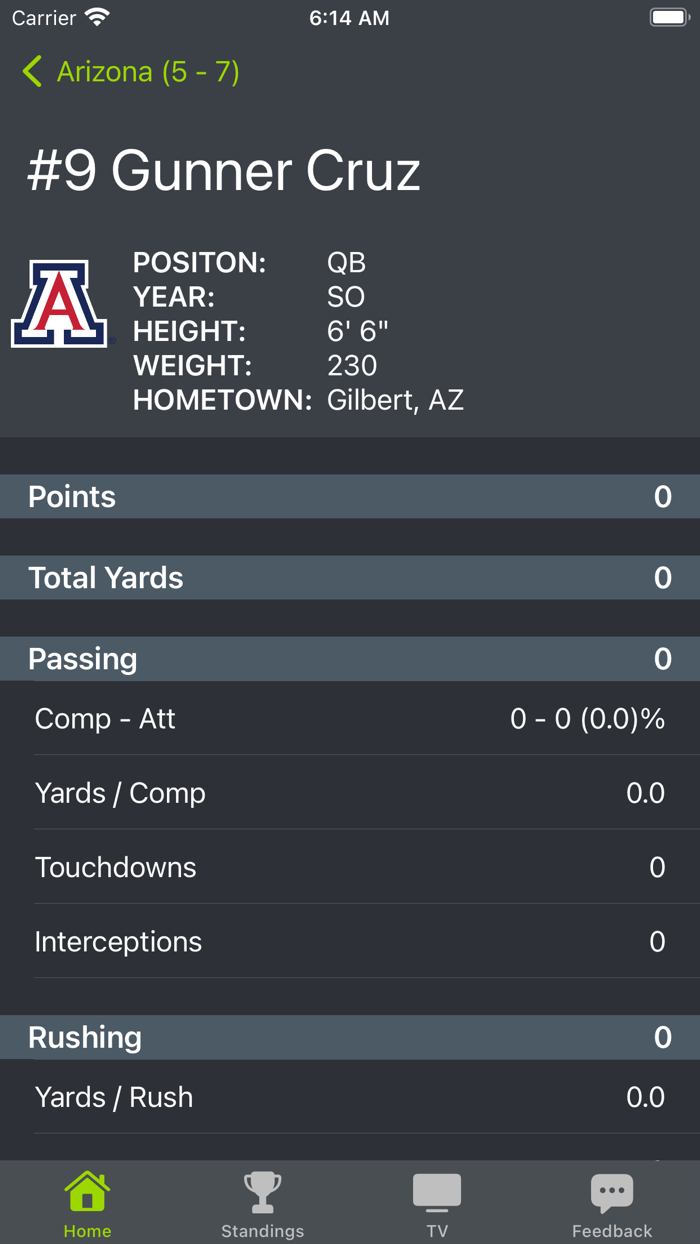Viewport: 700px width, 1244px height.
Task: Tap the Wi-Fi signal icon
Action: pos(97,16)
